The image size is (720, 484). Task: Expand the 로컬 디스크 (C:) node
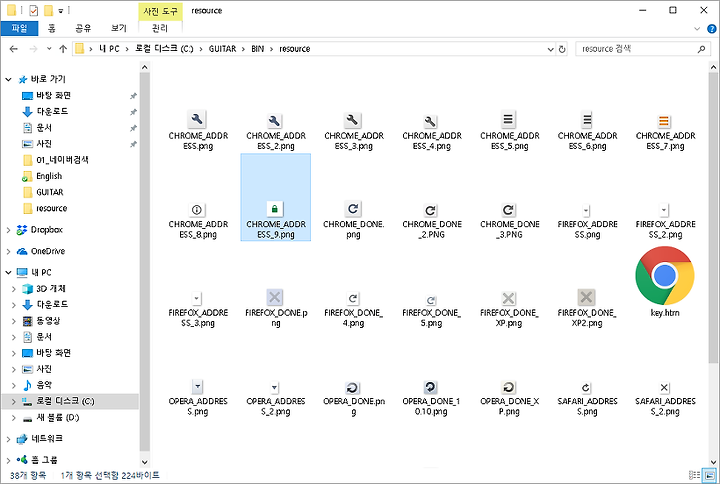[x=14, y=401]
